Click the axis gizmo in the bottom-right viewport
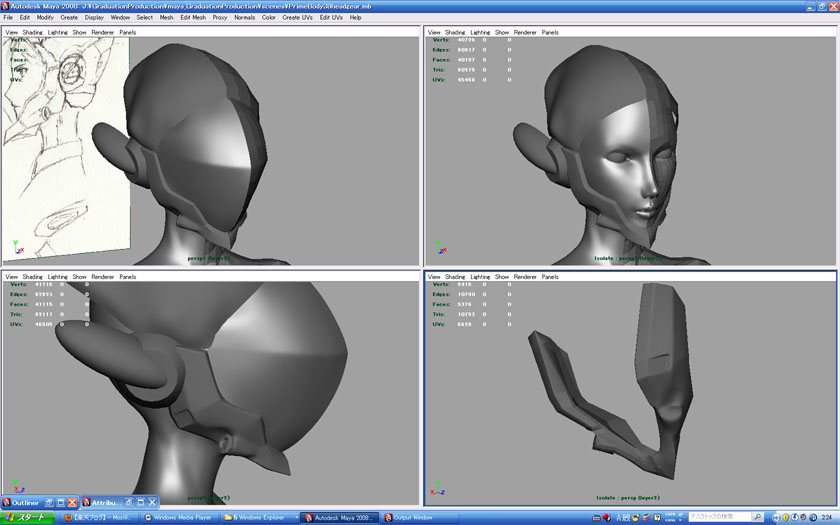 pyautogui.click(x=437, y=490)
